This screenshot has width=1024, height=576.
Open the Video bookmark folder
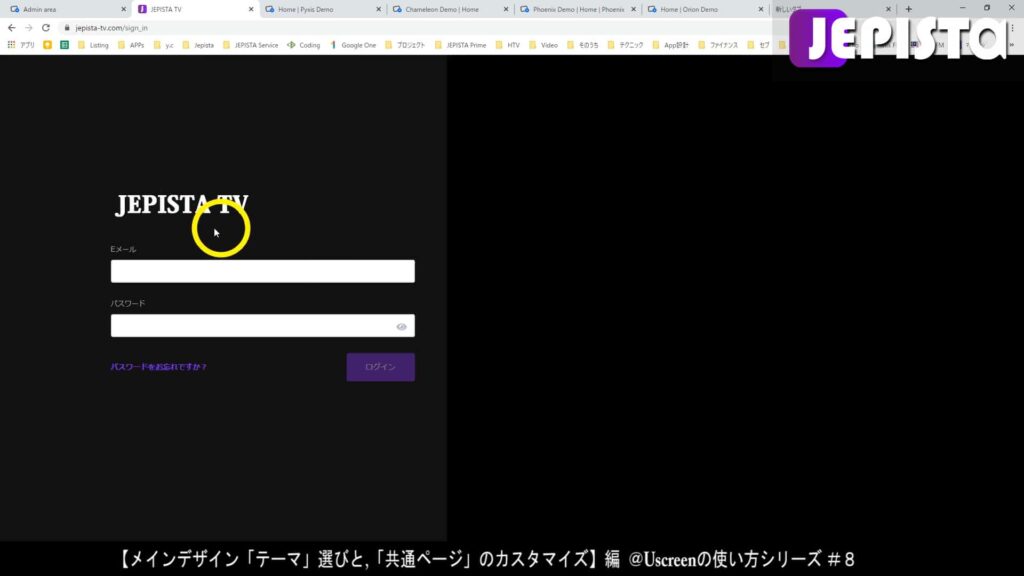543,45
